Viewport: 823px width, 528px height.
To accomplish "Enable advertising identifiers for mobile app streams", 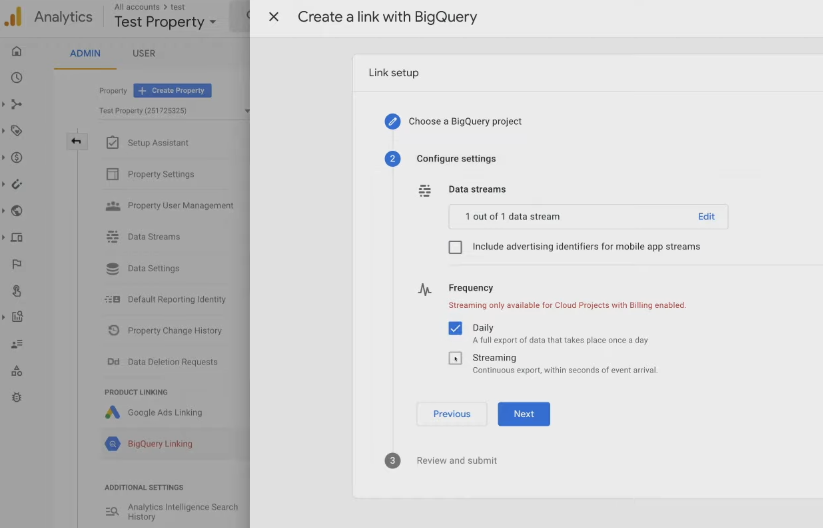I will coord(456,247).
